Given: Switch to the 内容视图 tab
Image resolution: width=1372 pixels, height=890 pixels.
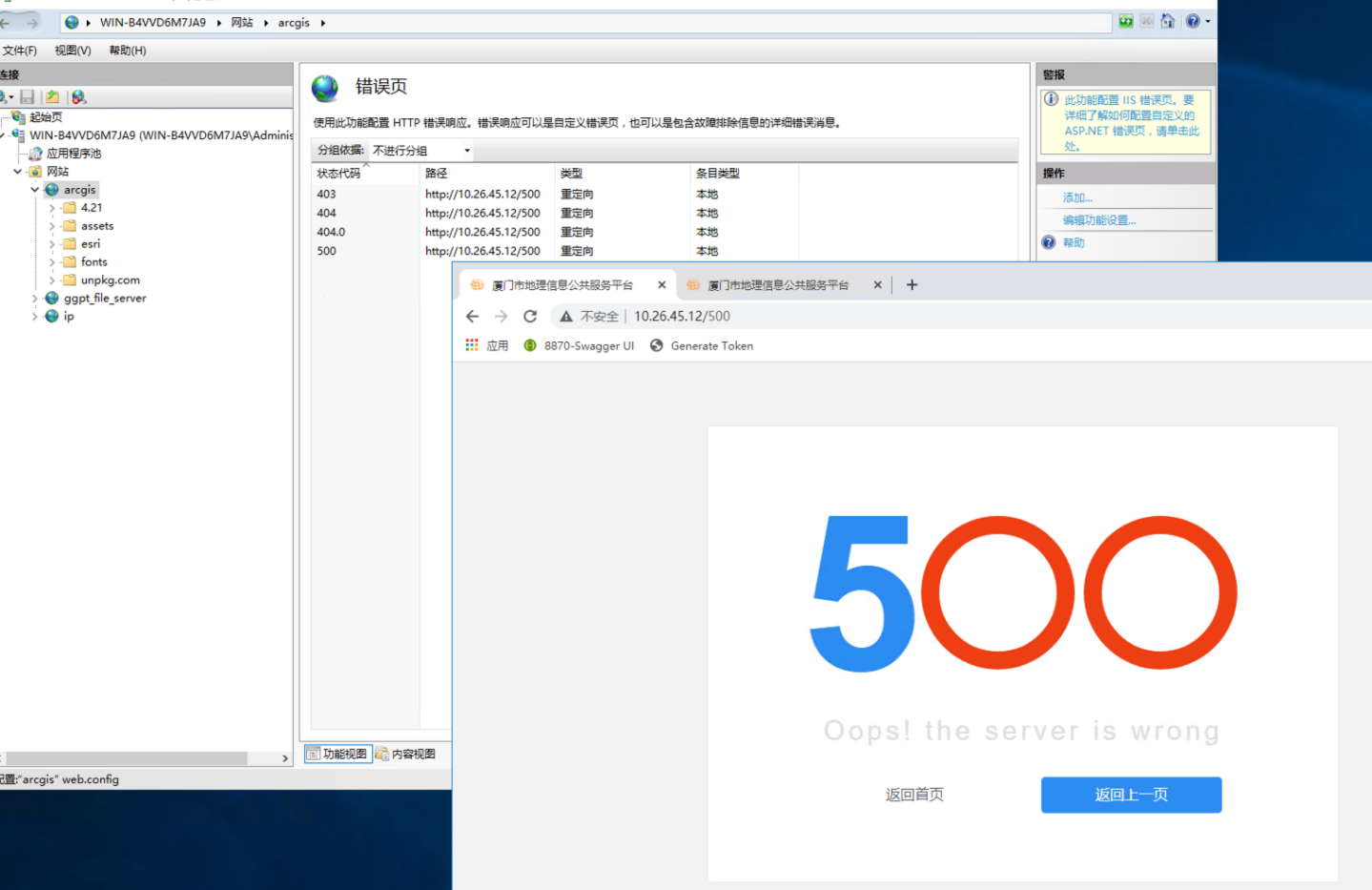Looking at the screenshot, I should pyautogui.click(x=406, y=754).
